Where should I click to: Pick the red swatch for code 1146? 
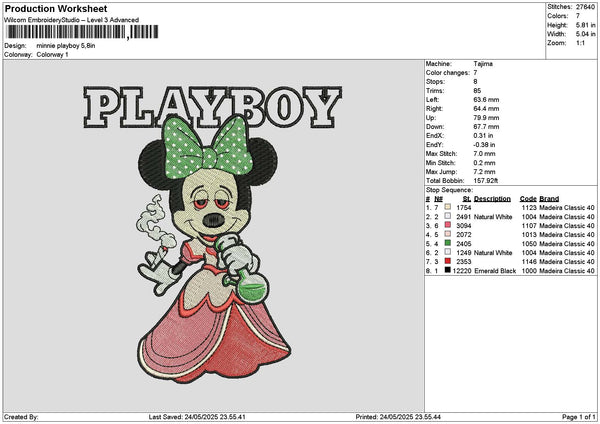coord(447,261)
